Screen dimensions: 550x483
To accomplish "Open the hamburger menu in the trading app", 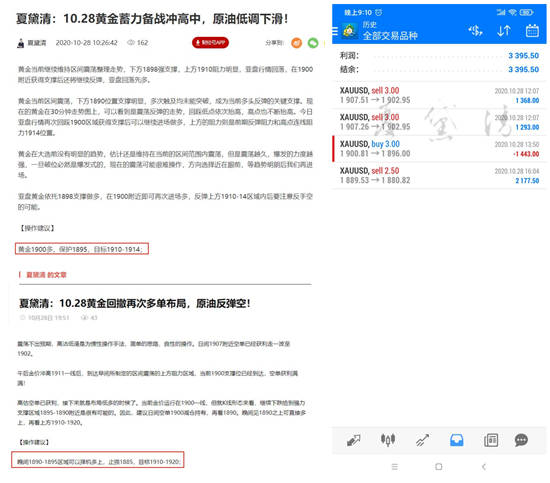I will pos(335,31).
